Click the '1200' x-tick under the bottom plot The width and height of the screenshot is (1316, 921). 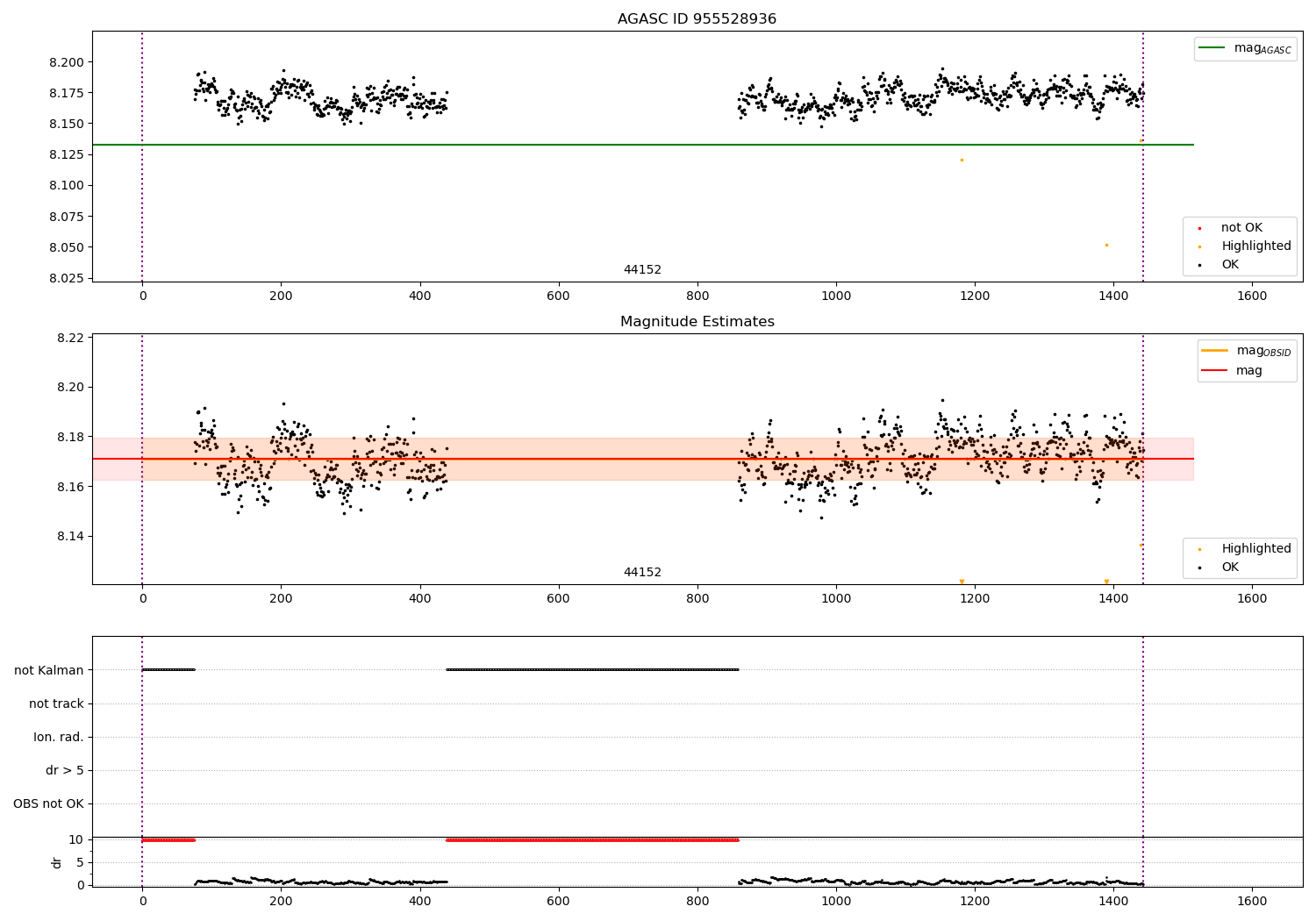[x=975, y=901]
